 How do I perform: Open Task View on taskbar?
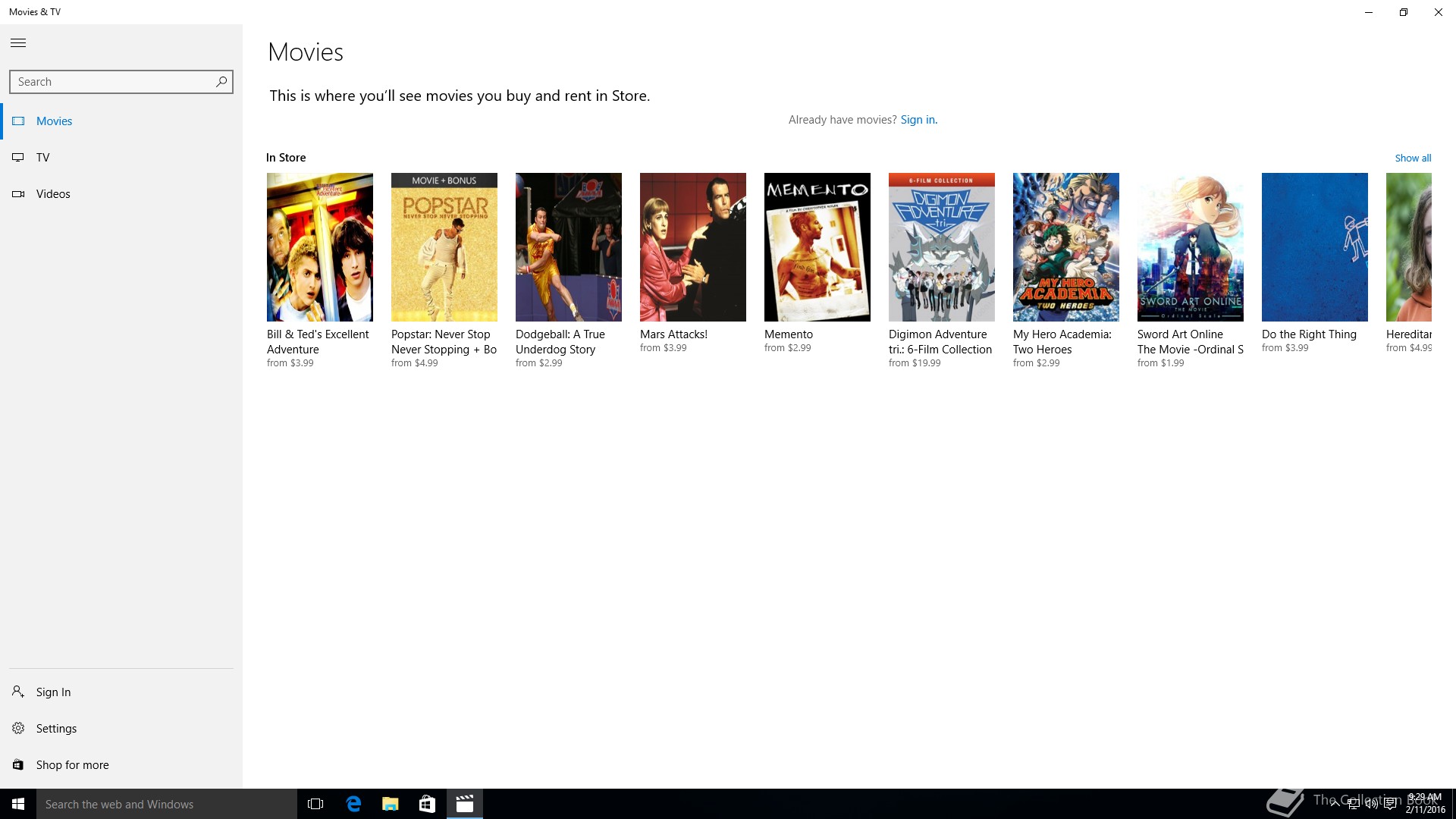click(315, 804)
